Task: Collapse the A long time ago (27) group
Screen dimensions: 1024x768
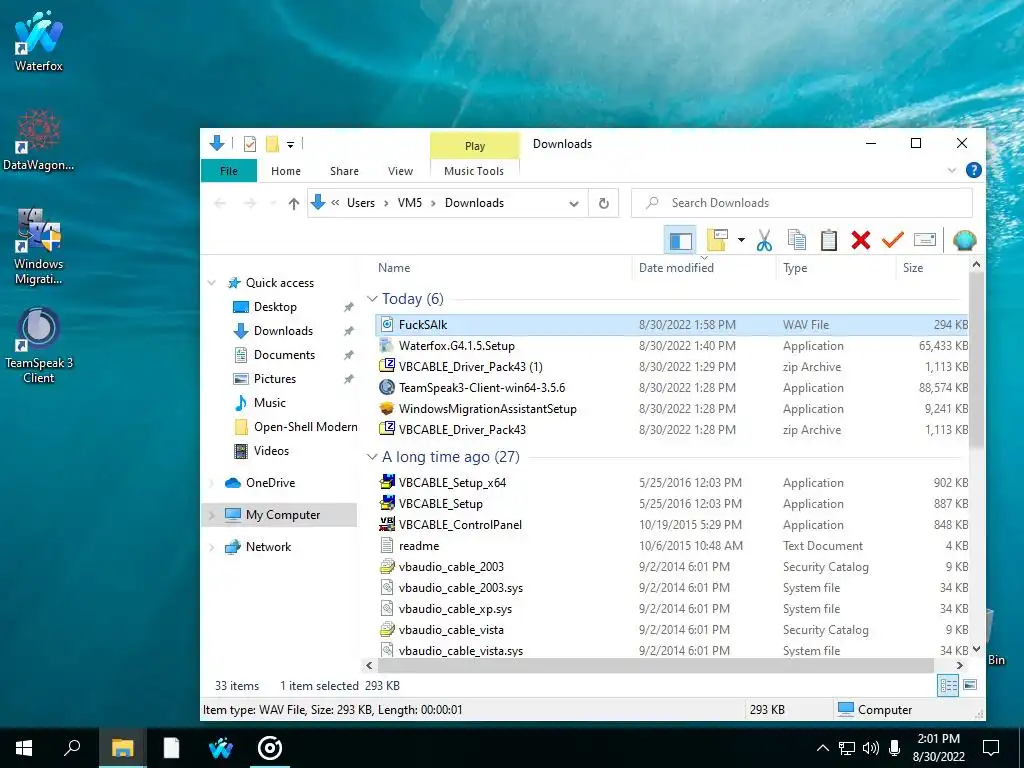Action: pyautogui.click(x=372, y=456)
